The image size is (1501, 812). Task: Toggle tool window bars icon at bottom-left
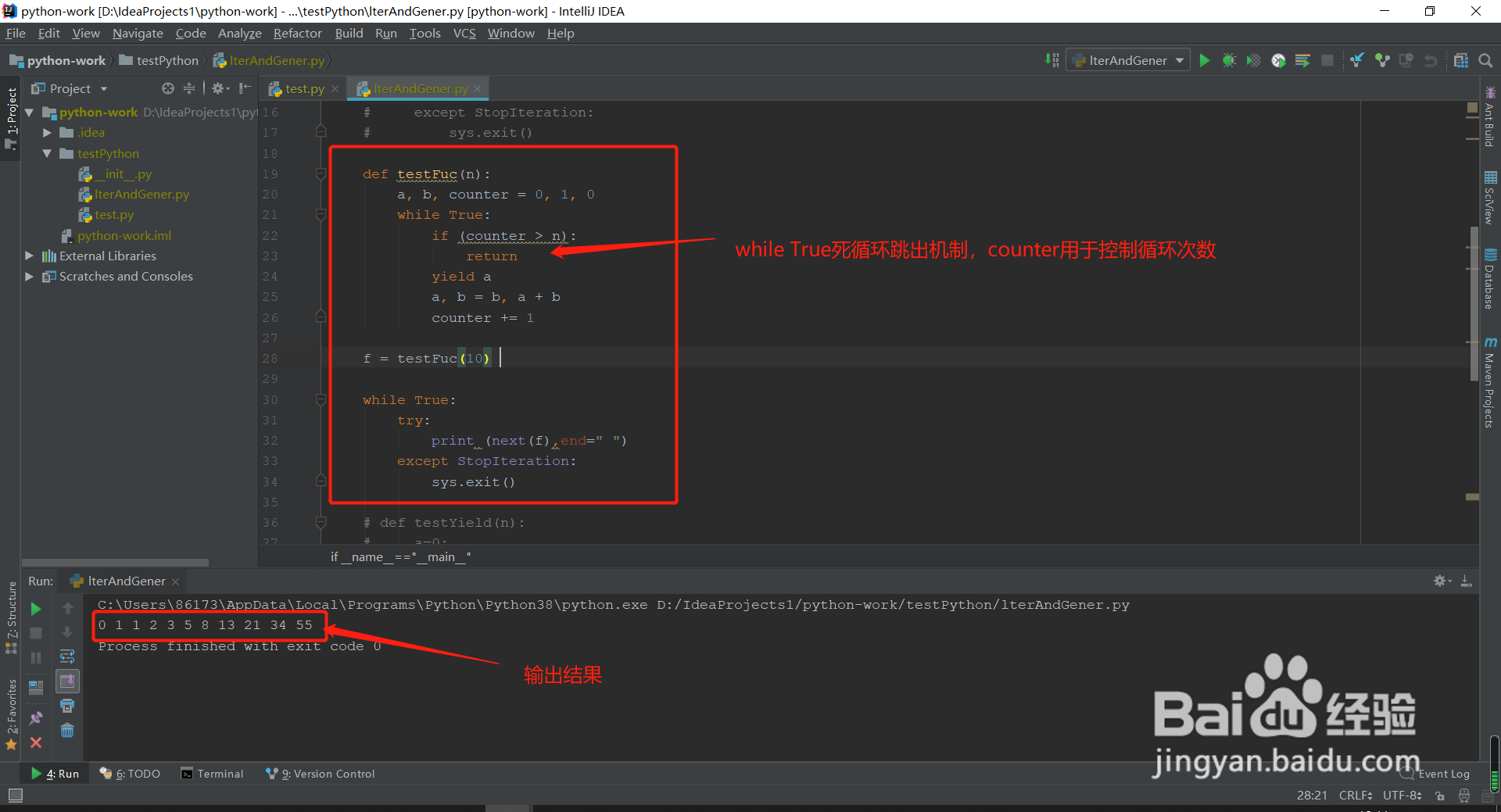(x=15, y=795)
